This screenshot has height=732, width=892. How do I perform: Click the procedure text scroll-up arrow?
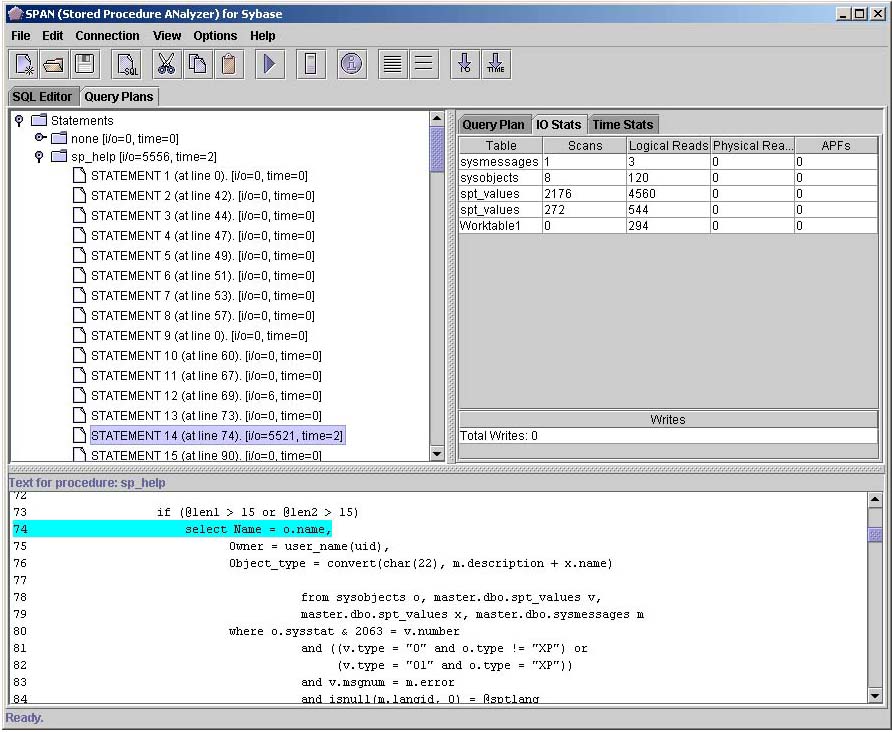point(875,499)
